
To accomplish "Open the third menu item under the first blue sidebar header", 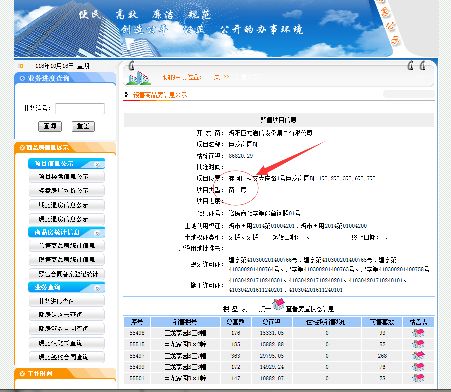I will point(67,205).
